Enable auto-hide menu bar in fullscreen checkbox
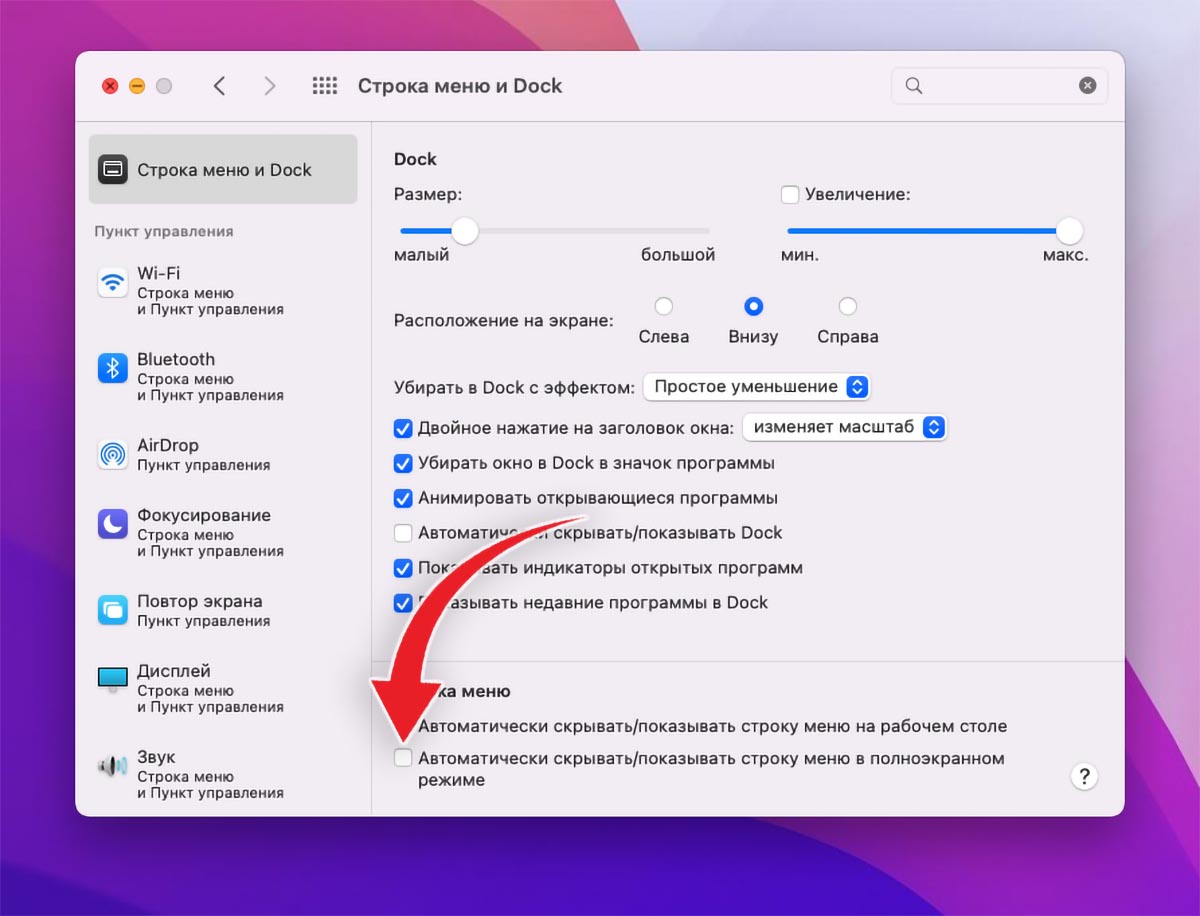Viewport: 1200px width, 916px height. (403, 758)
